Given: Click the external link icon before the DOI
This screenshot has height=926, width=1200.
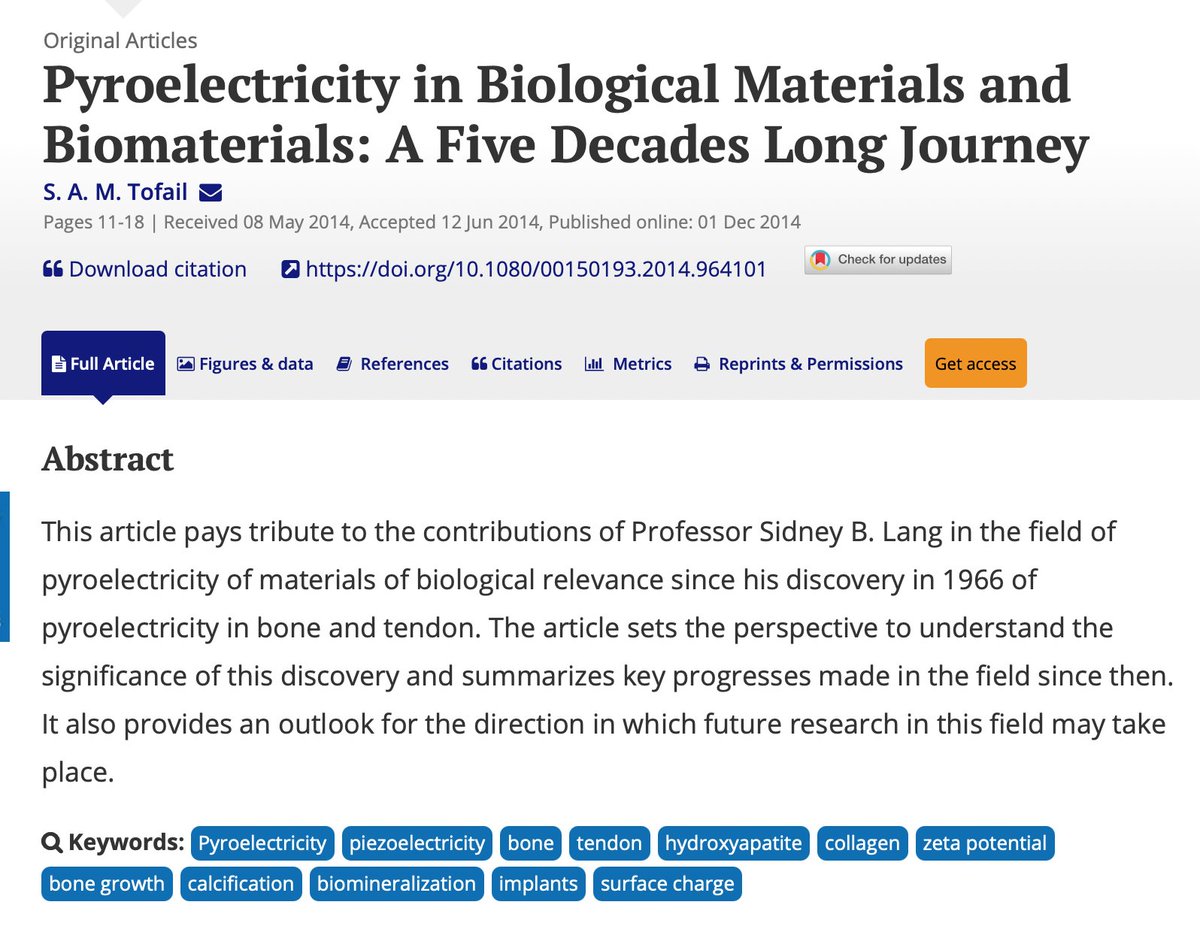Looking at the screenshot, I should click(x=290, y=269).
